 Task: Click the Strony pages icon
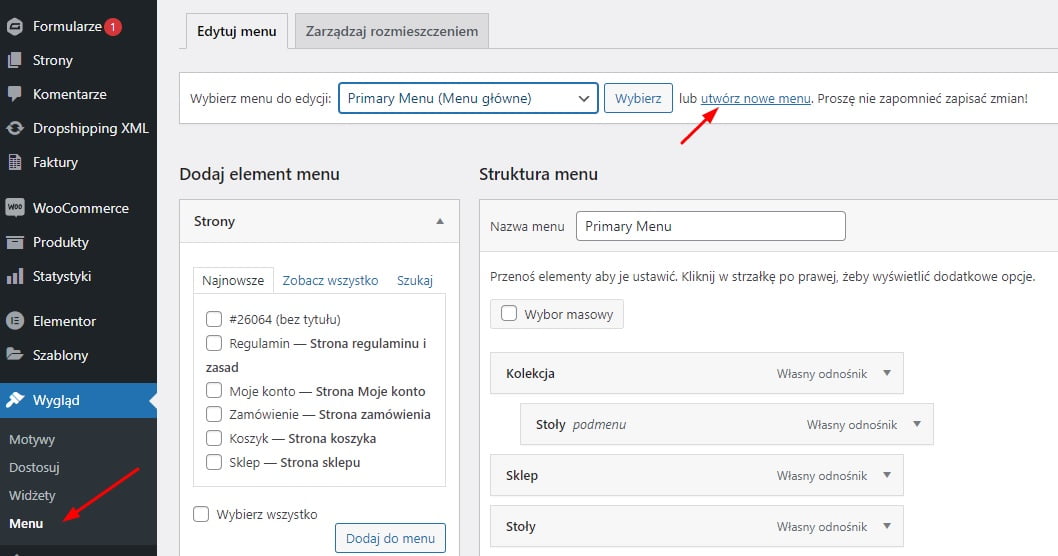[x=14, y=60]
